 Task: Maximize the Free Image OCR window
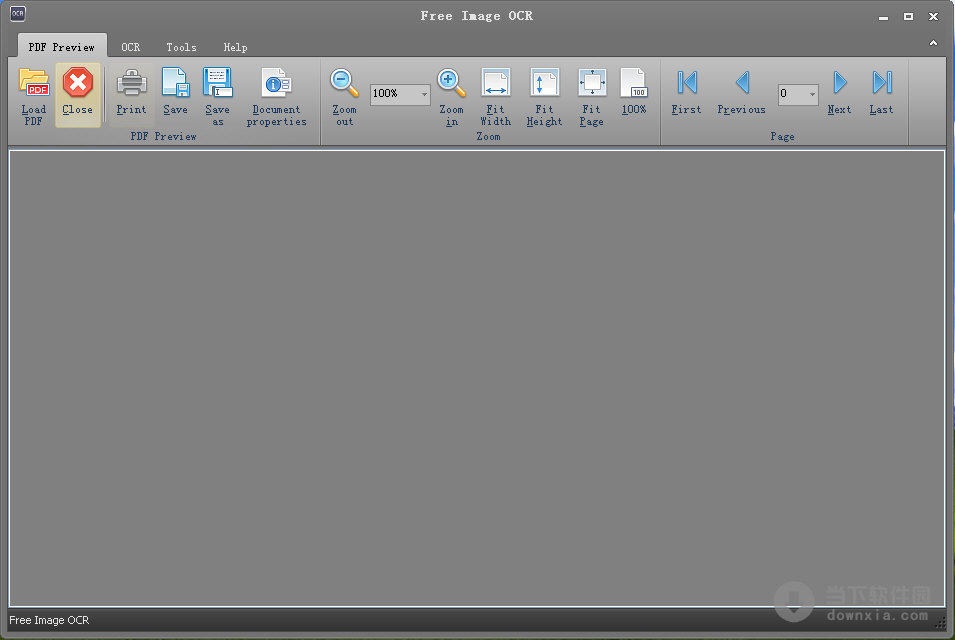pyautogui.click(x=908, y=16)
